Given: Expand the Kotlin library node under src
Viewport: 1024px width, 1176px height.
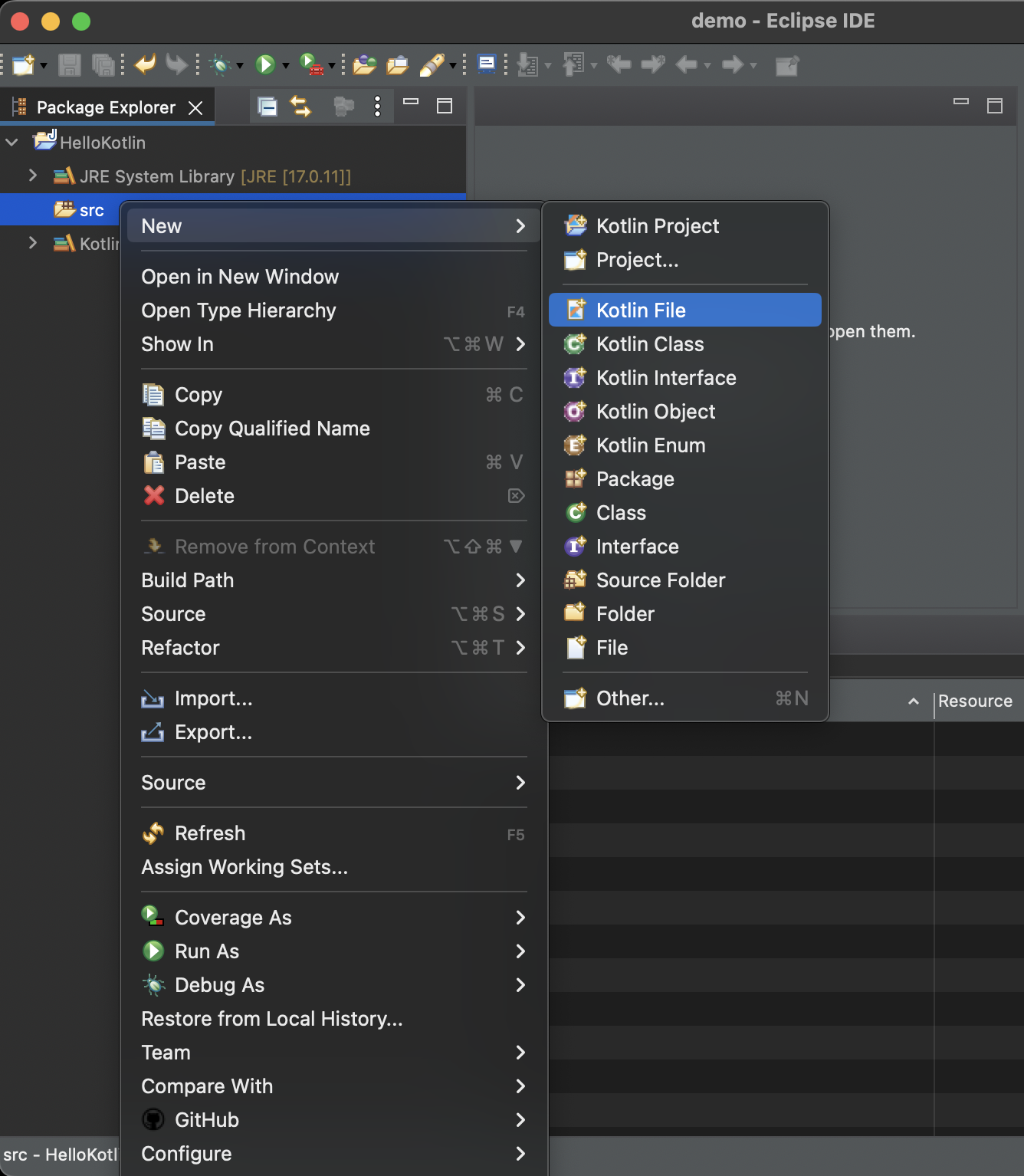Looking at the screenshot, I should click(x=32, y=243).
